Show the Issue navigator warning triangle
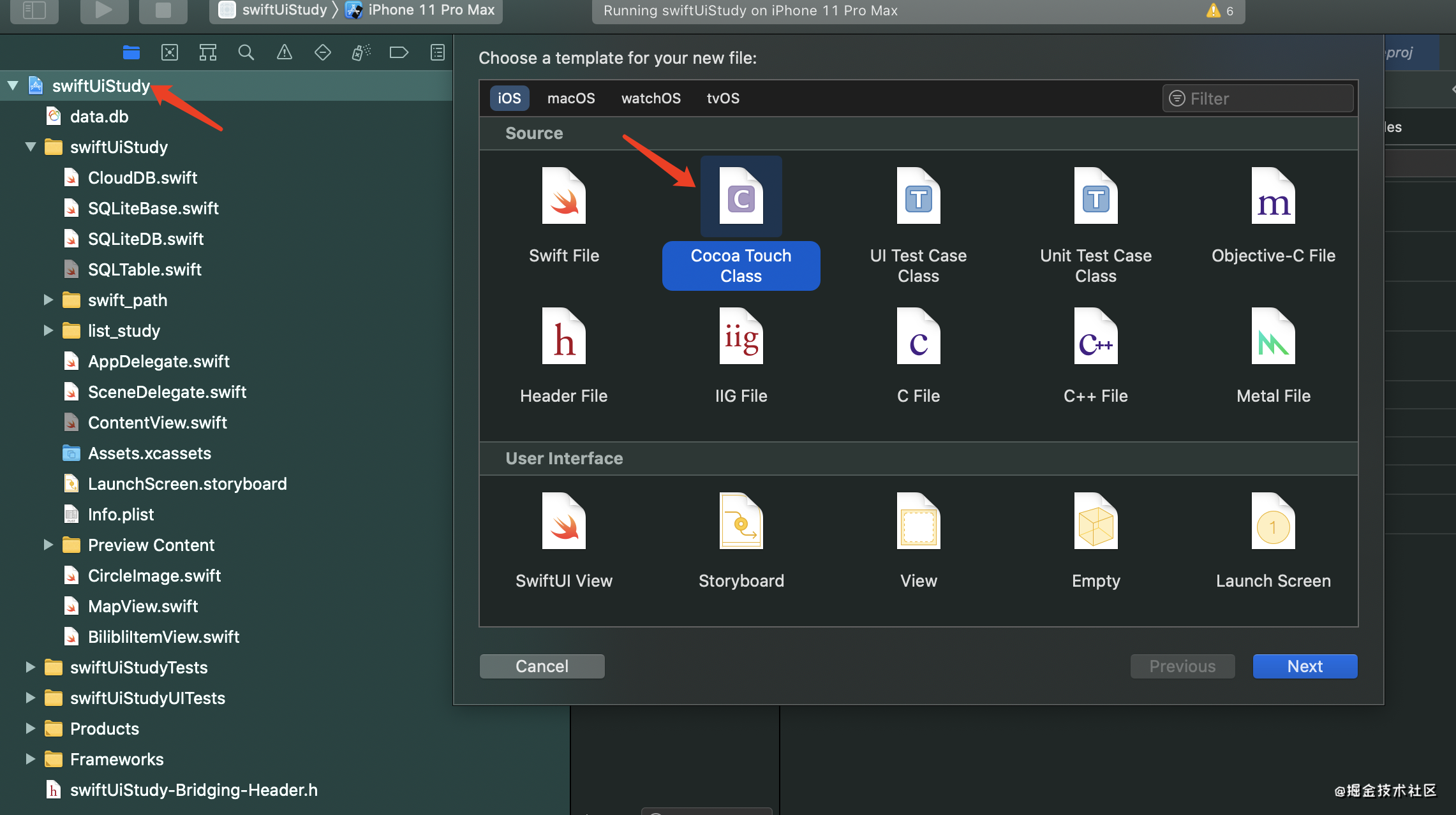This screenshot has height=815, width=1456. (x=285, y=52)
